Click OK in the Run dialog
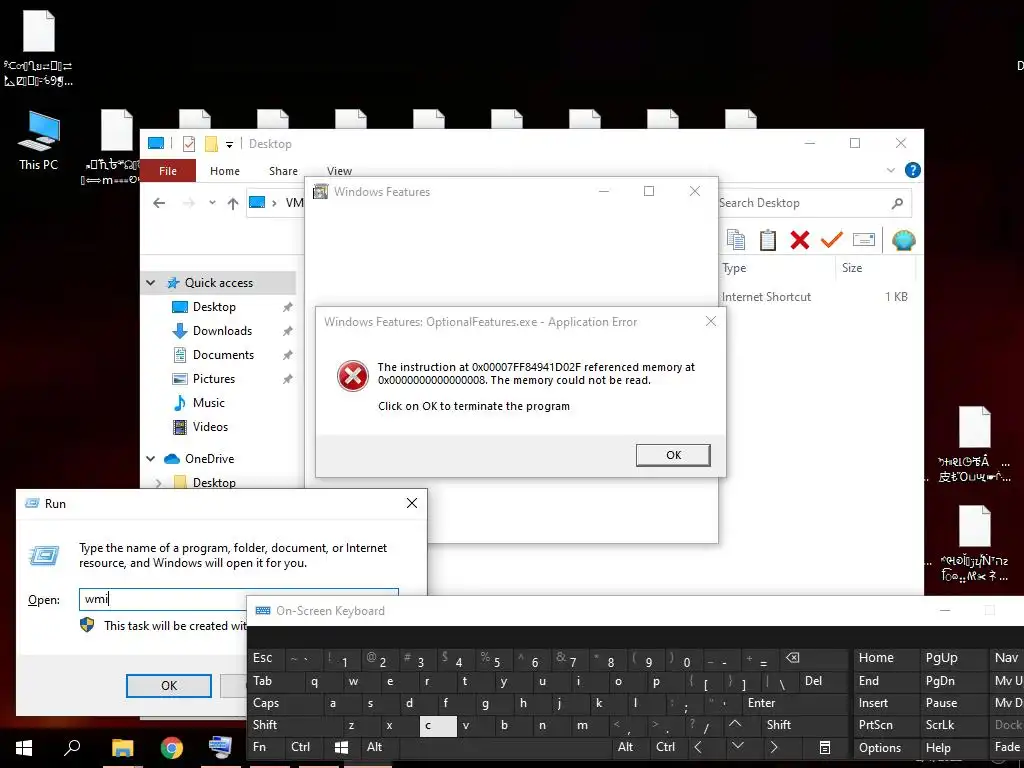Image resolution: width=1024 pixels, height=768 pixels. (x=168, y=686)
